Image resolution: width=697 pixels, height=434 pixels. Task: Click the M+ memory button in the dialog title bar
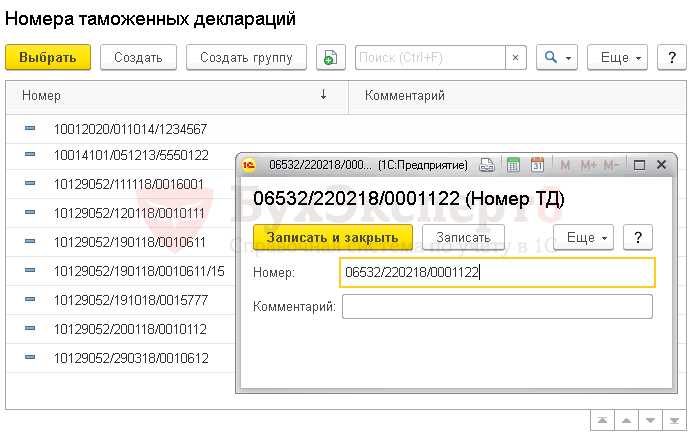coord(588,165)
